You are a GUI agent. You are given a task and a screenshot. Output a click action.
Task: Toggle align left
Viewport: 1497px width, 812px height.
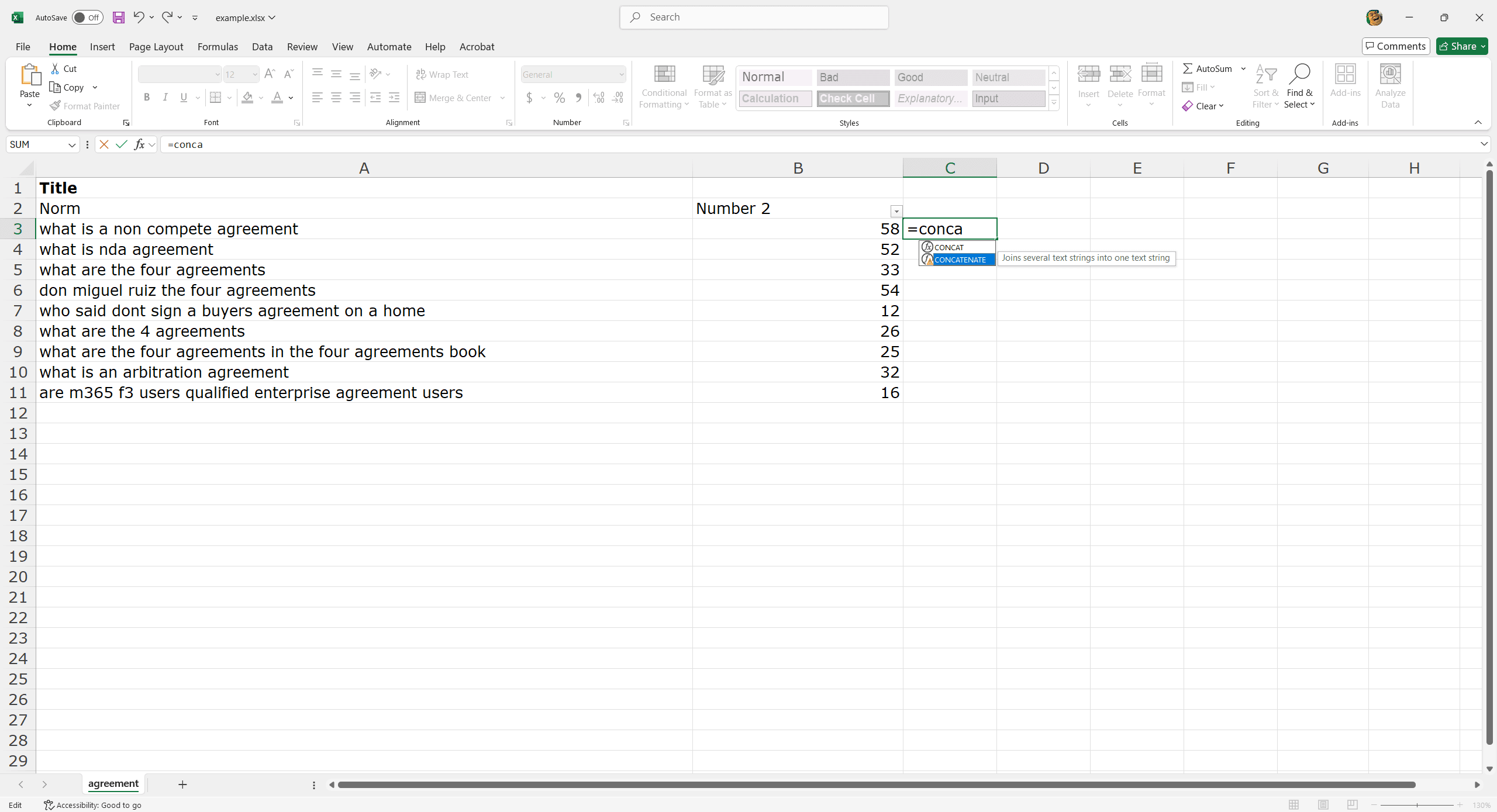(318, 98)
